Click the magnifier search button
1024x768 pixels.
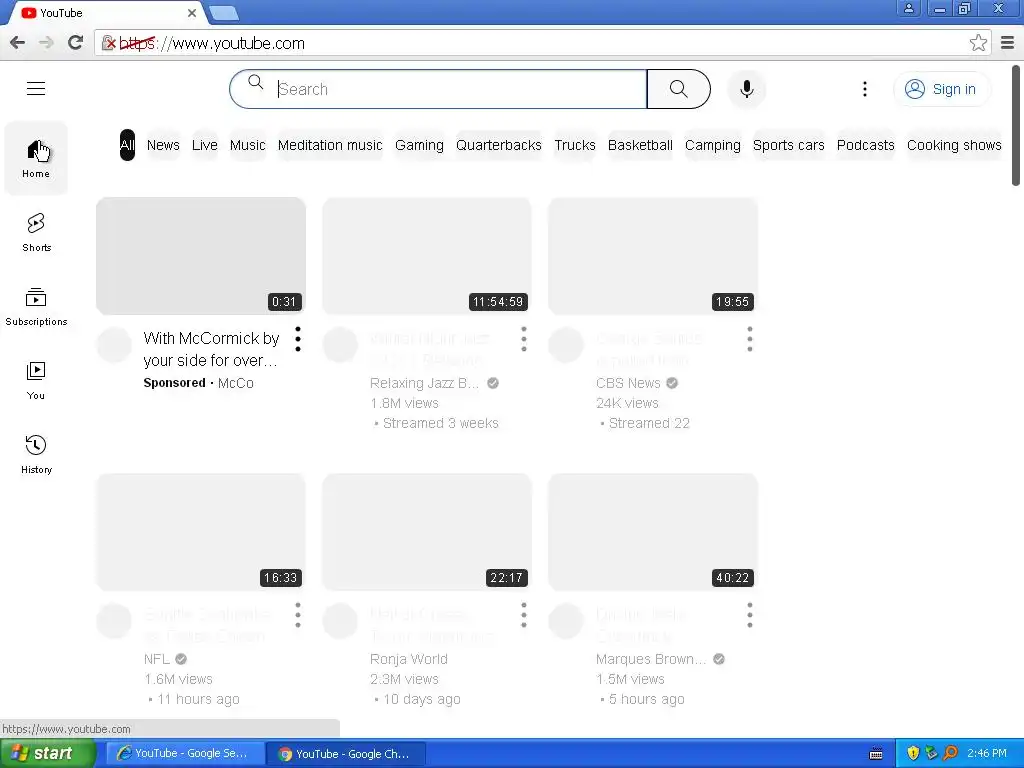click(x=679, y=89)
